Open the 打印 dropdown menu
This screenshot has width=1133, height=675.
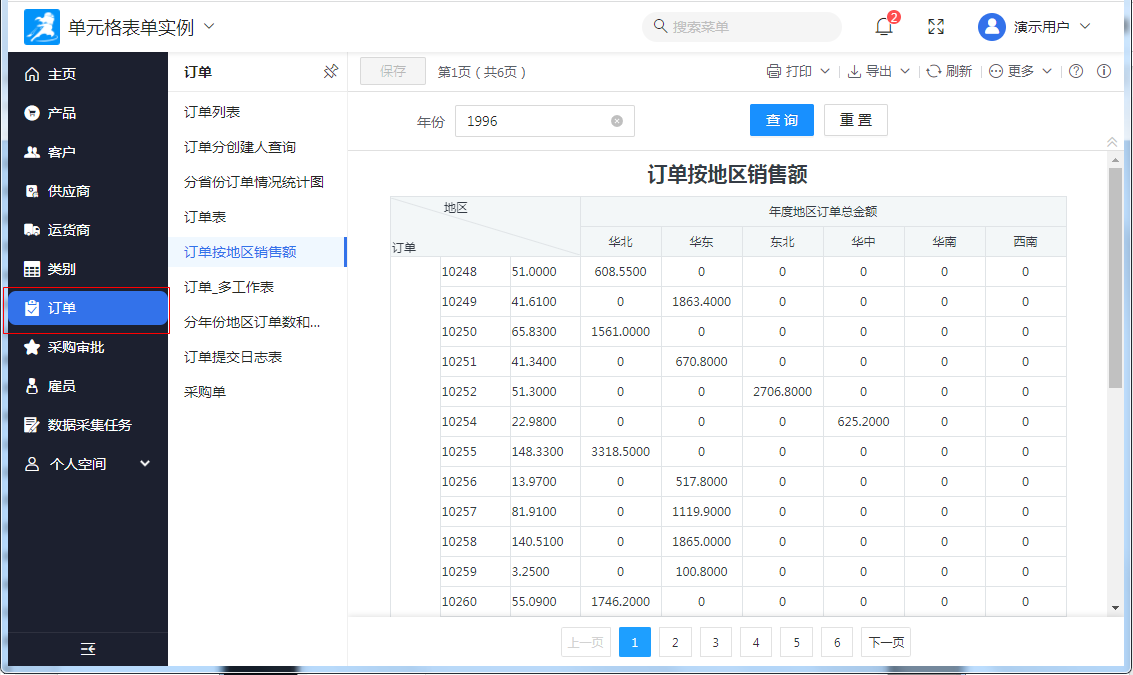tap(798, 72)
